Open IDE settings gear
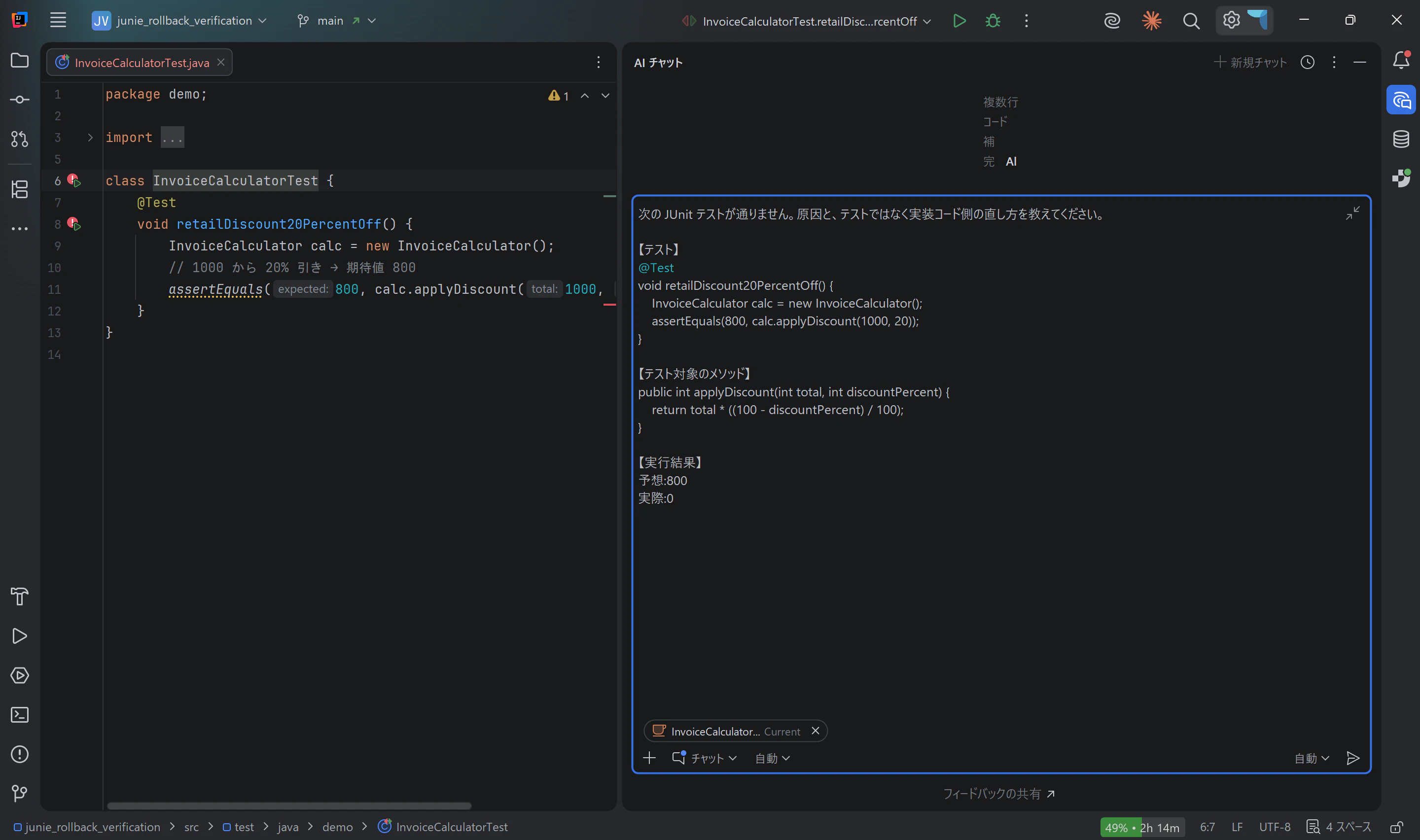 [x=1231, y=20]
